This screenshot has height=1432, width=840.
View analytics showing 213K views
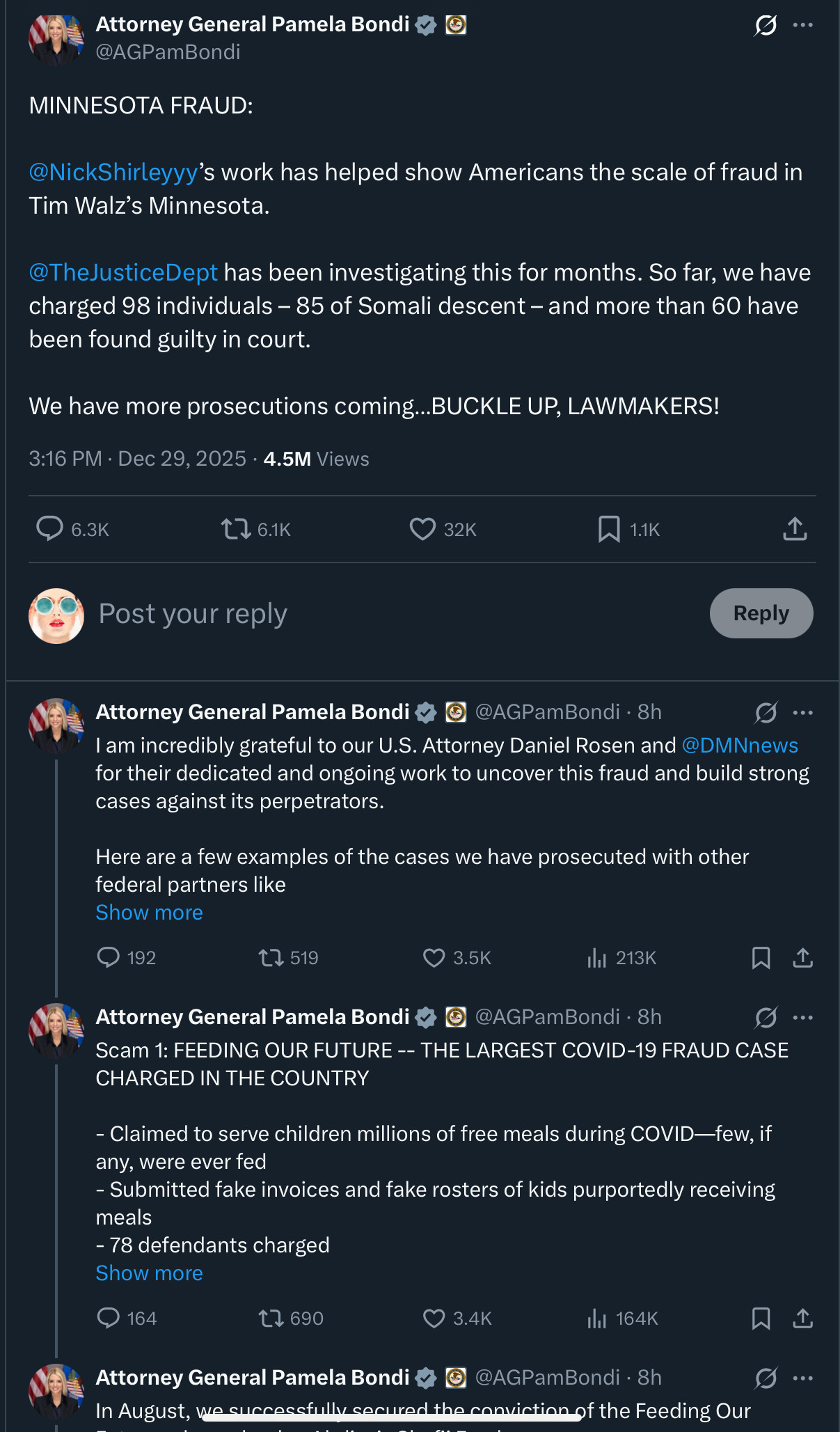[x=597, y=958]
